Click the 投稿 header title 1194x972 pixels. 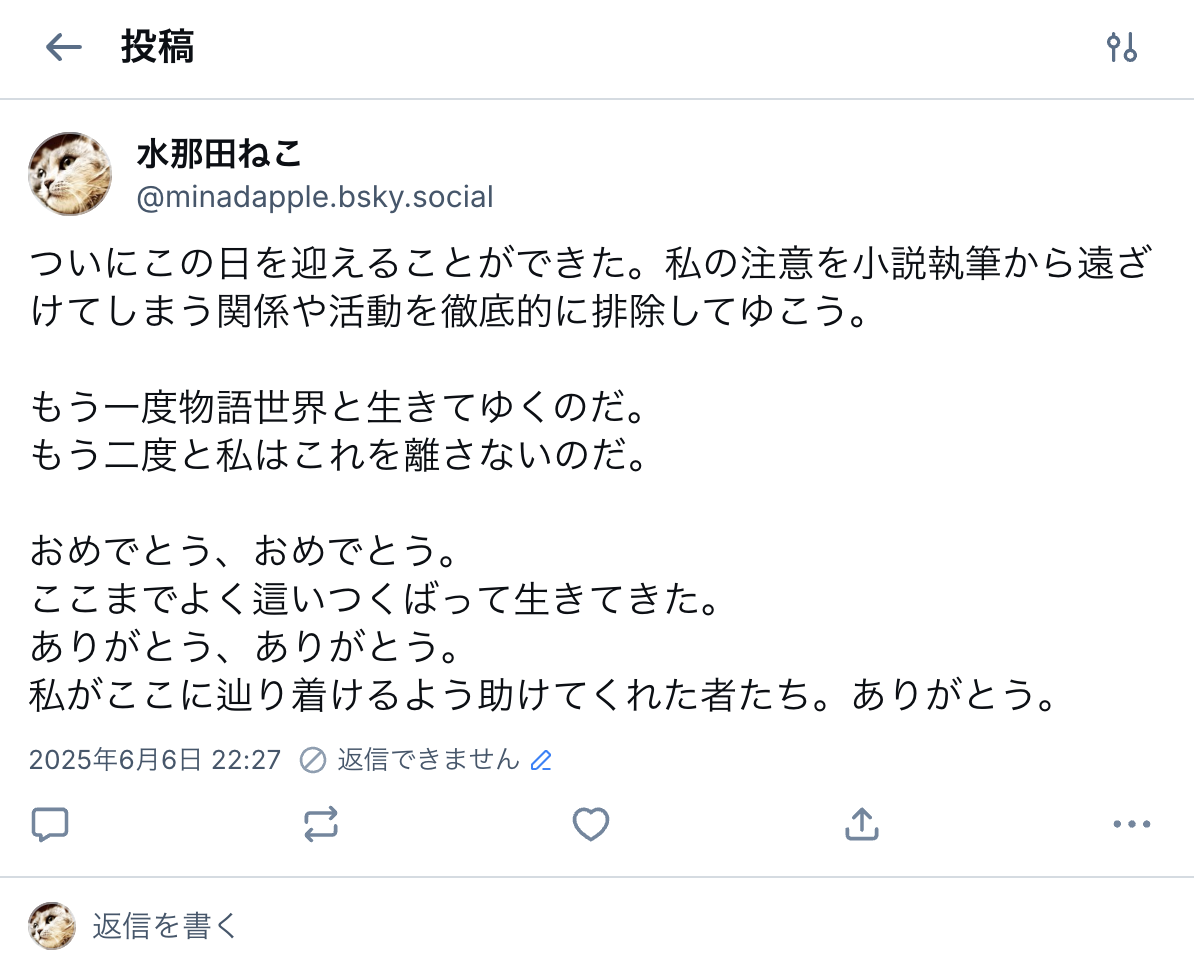157,47
